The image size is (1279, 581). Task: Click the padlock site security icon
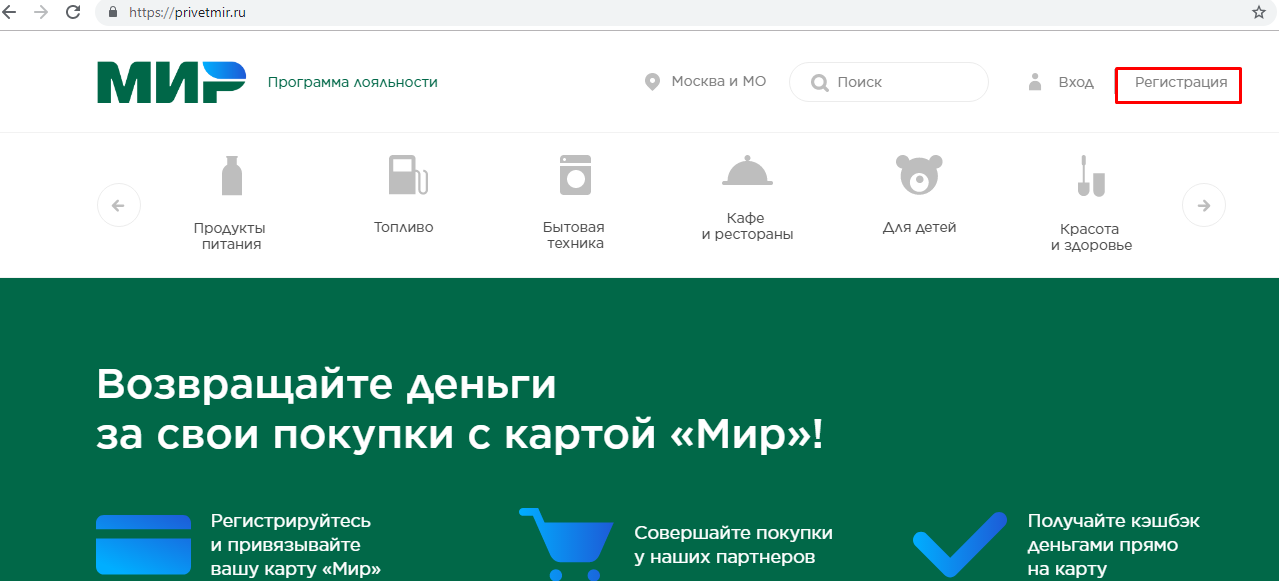pyautogui.click(x=112, y=13)
